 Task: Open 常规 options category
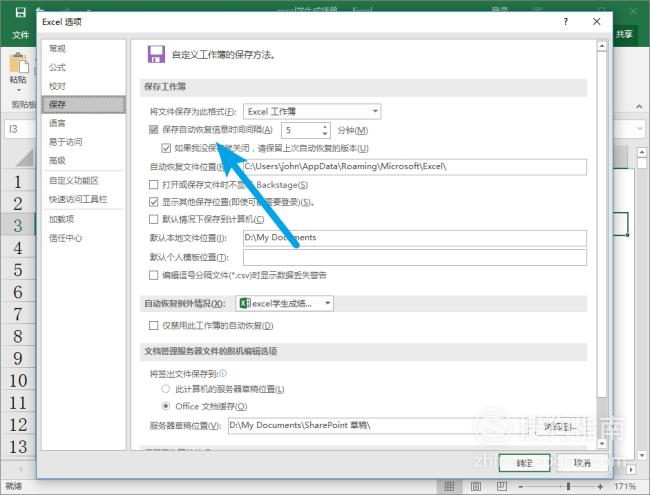(84, 49)
